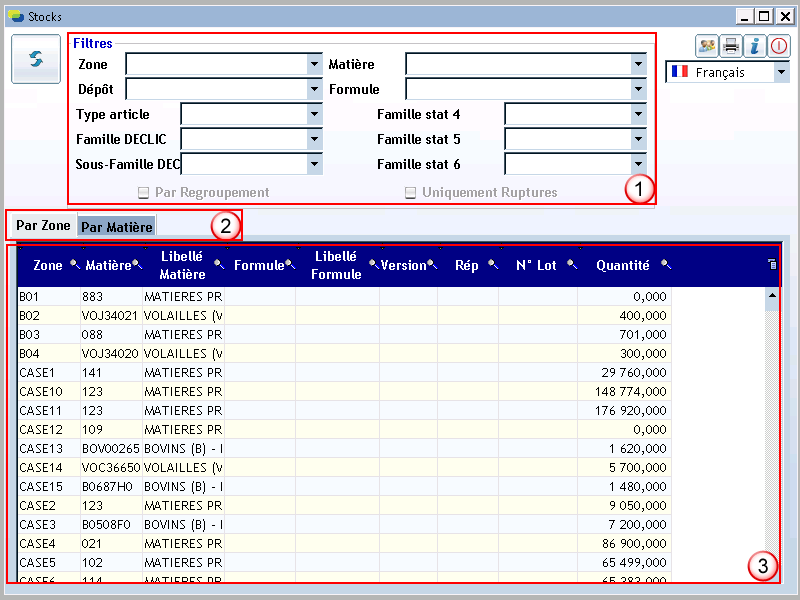Viewport: 800px width, 600px height.
Task: Click quantity cell 65 499,000
Action: point(624,563)
